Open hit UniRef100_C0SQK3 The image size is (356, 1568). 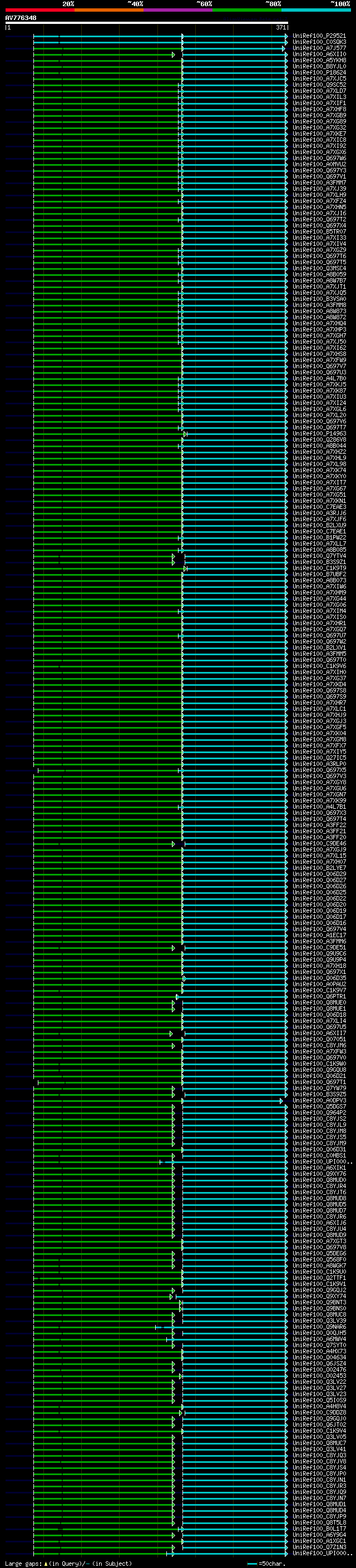click(319, 42)
